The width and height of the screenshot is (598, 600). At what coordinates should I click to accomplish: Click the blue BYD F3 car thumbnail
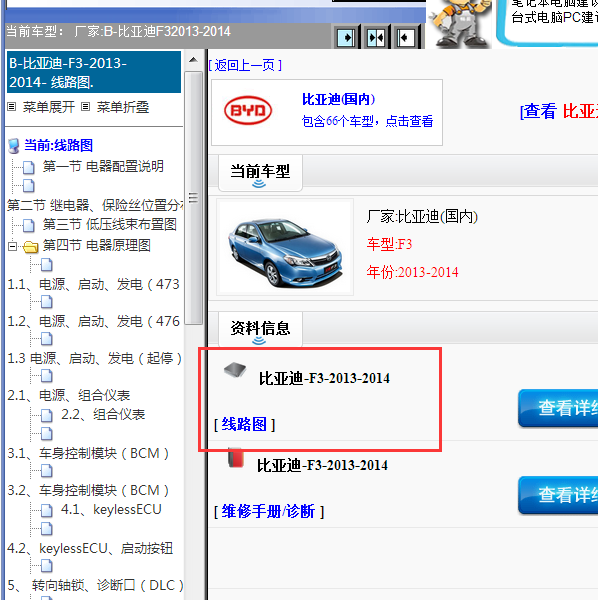point(285,247)
